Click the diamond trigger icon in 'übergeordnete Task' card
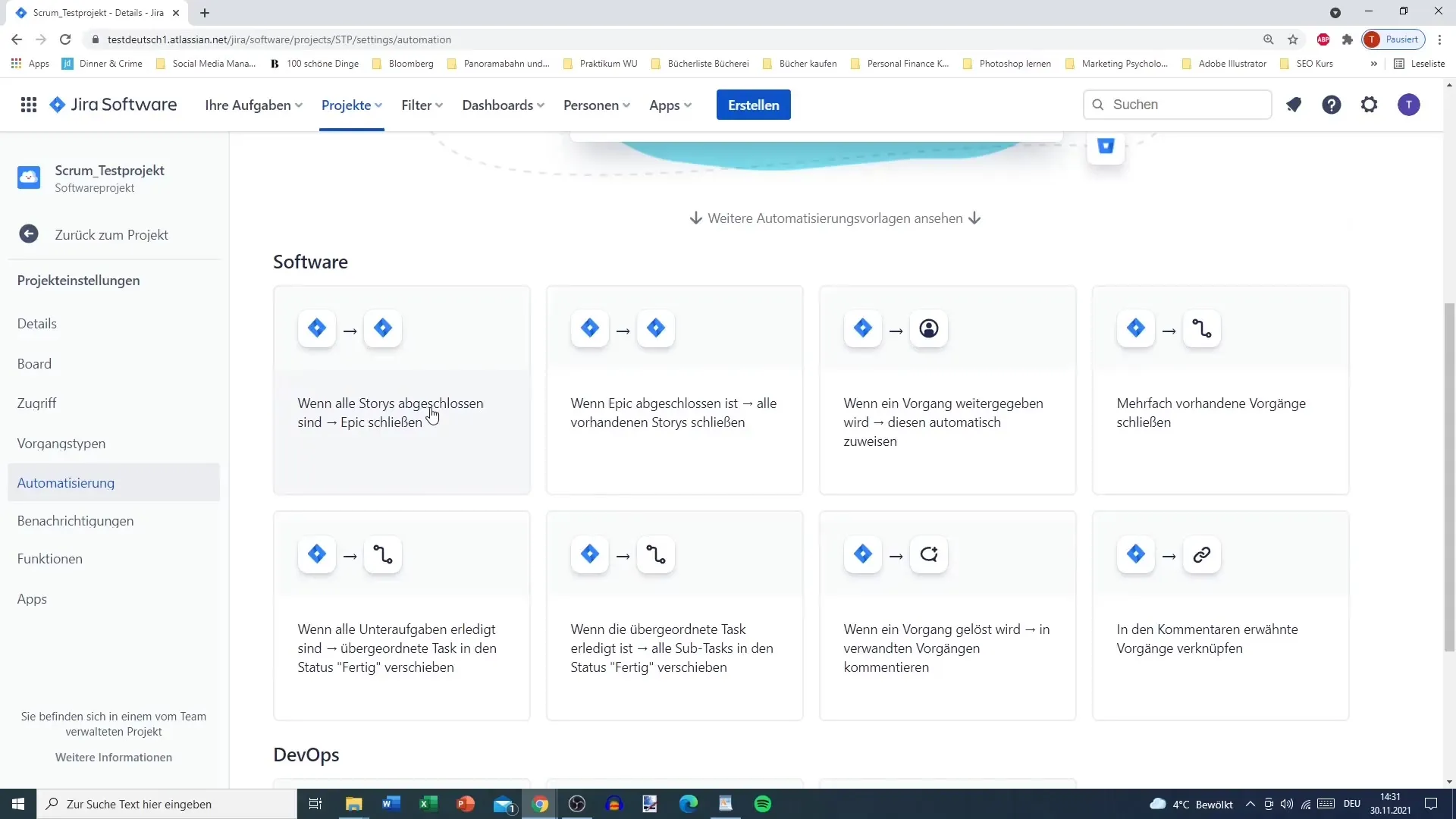 591,555
